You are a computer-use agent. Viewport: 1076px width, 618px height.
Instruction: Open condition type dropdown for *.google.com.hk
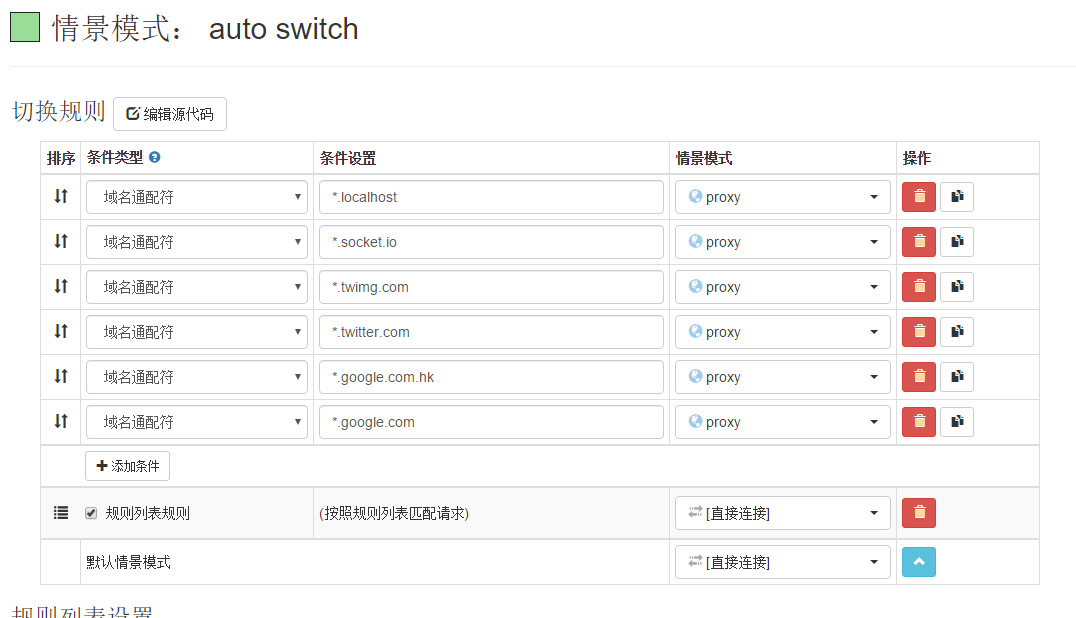[197, 377]
